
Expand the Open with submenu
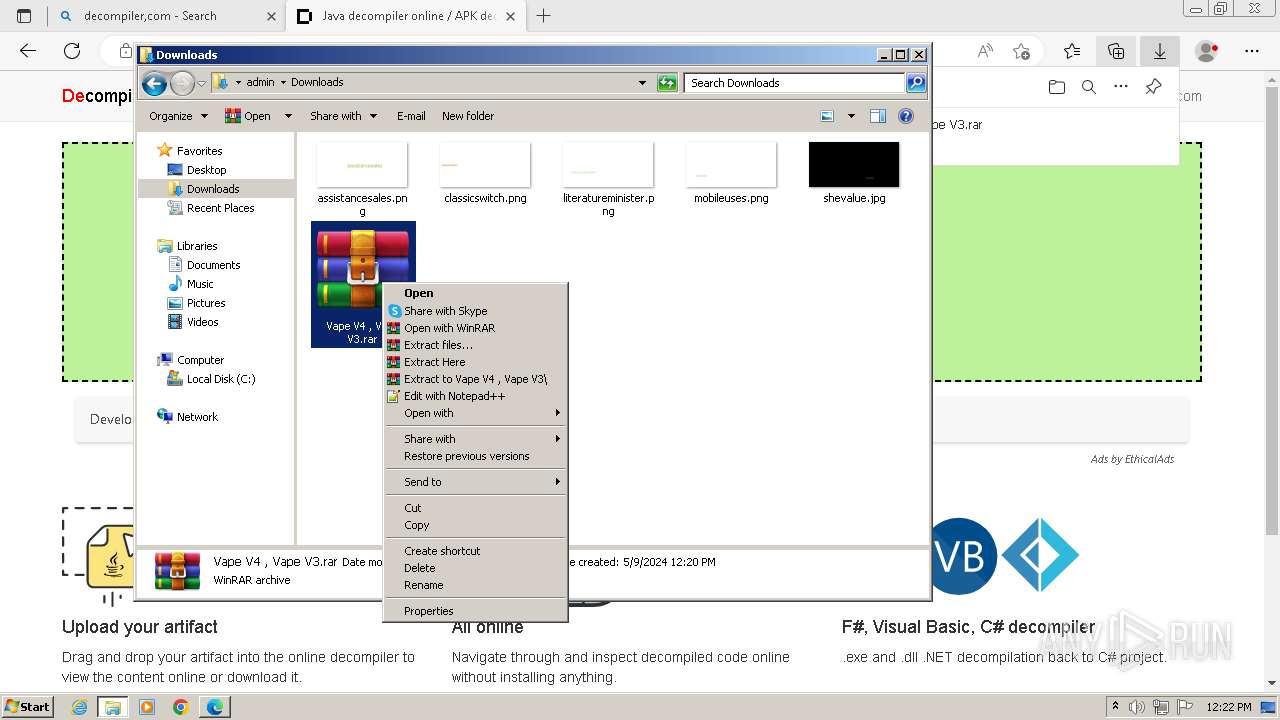coord(476,413)
